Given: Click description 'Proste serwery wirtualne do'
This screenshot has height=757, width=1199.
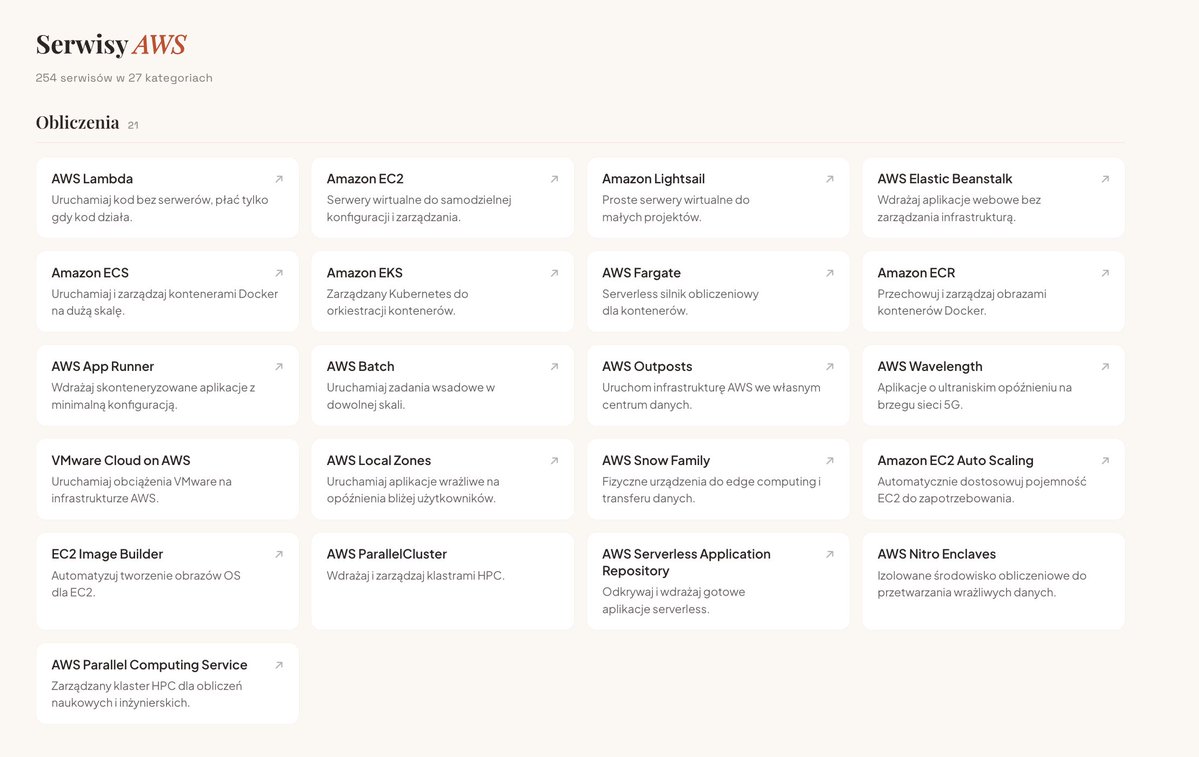Looking at the screenshot, I should (675, 200).
